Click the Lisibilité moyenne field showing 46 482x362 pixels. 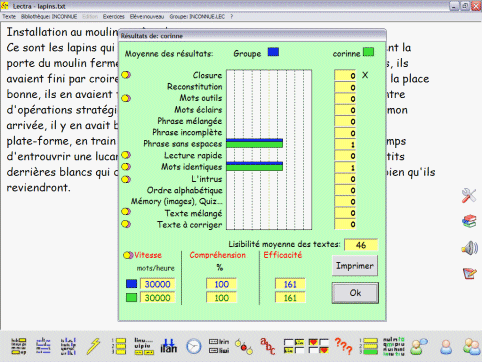[x=361, y=245]
